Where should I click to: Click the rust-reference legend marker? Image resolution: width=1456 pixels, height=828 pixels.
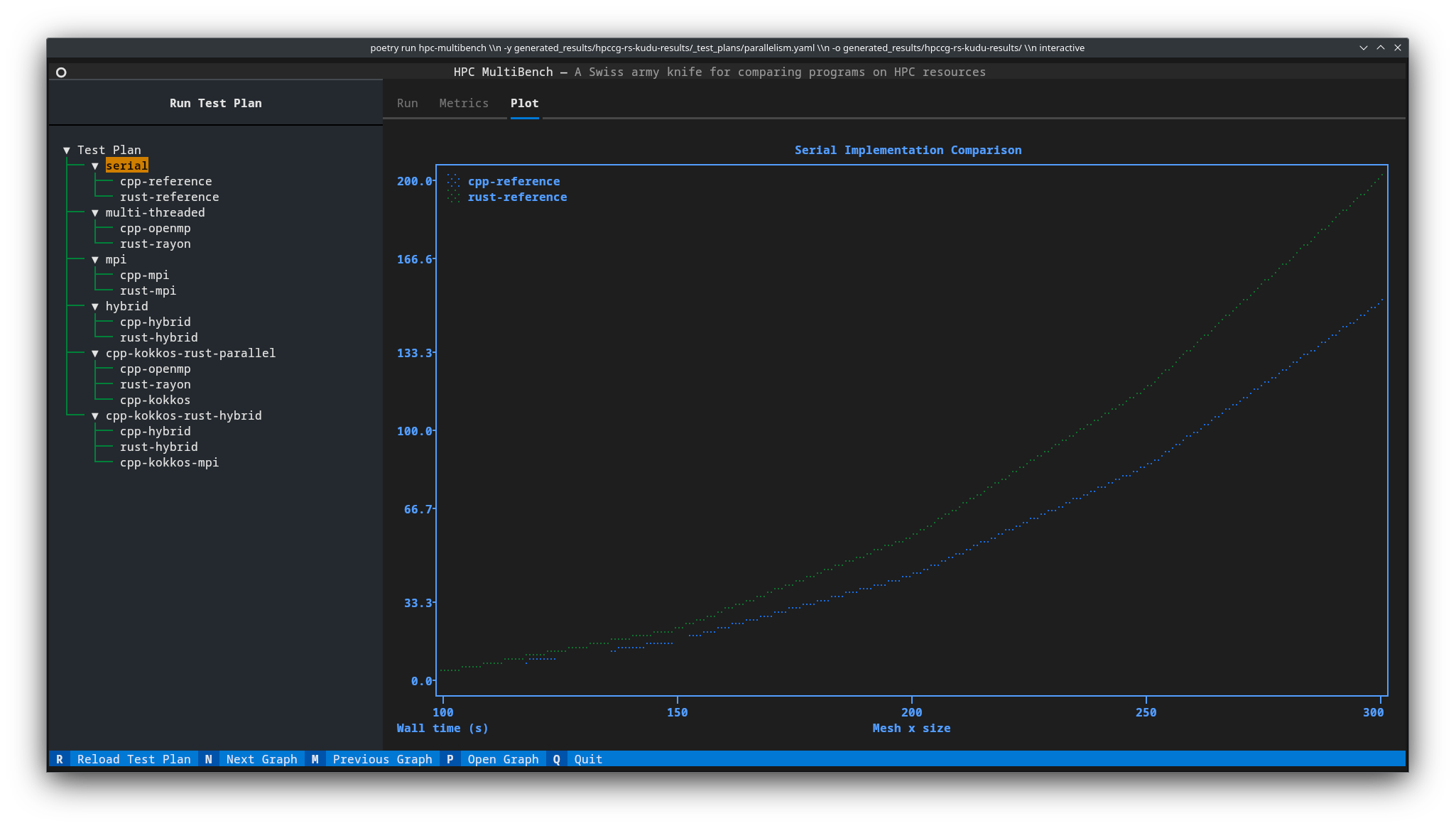[454, 197]
